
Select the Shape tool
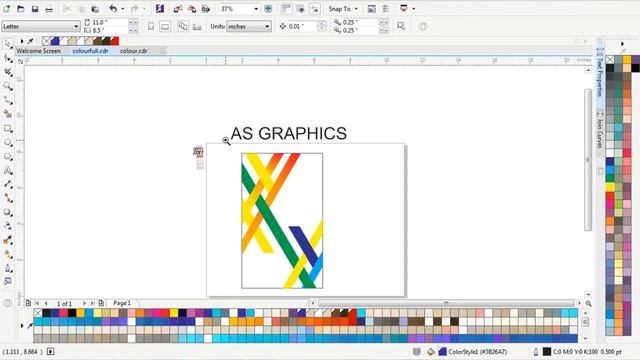click(x=8, y=58)
